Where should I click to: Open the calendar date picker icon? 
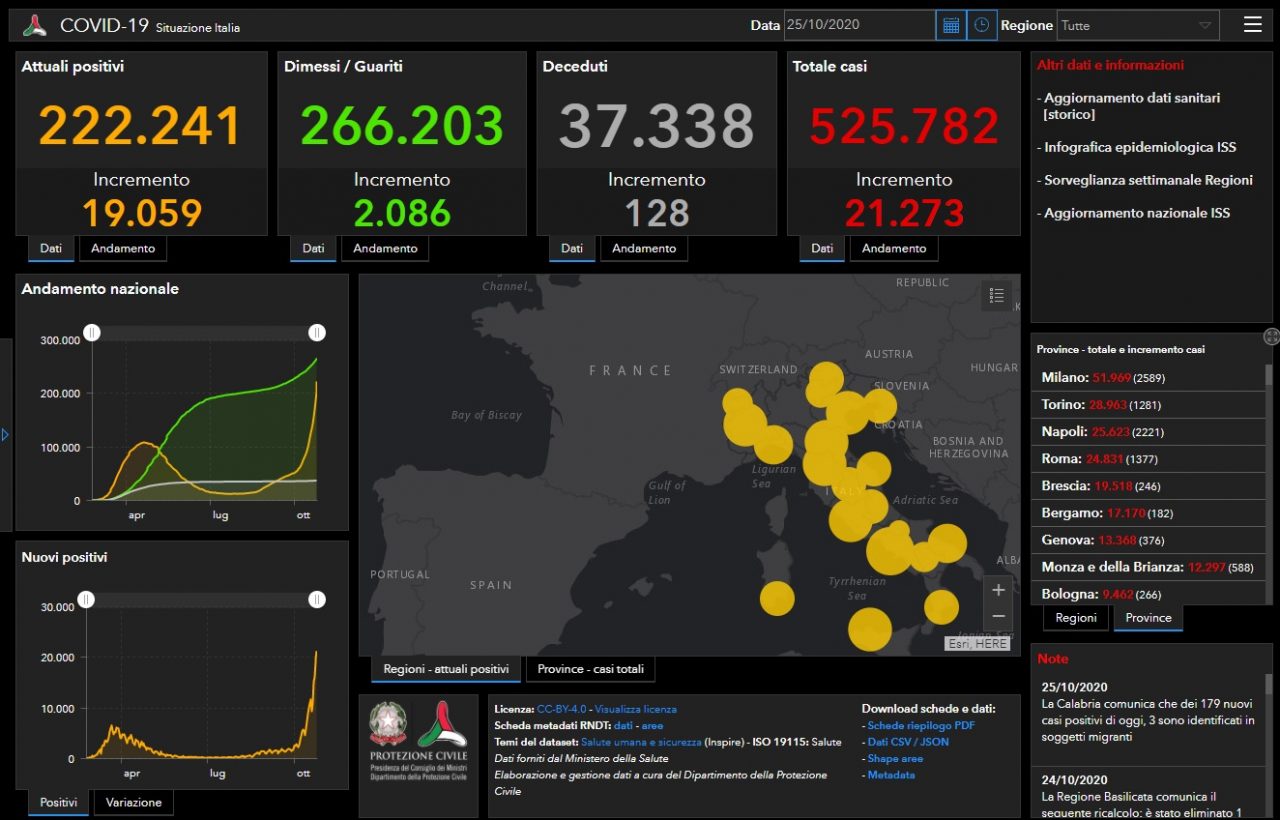tap(951, 25)
